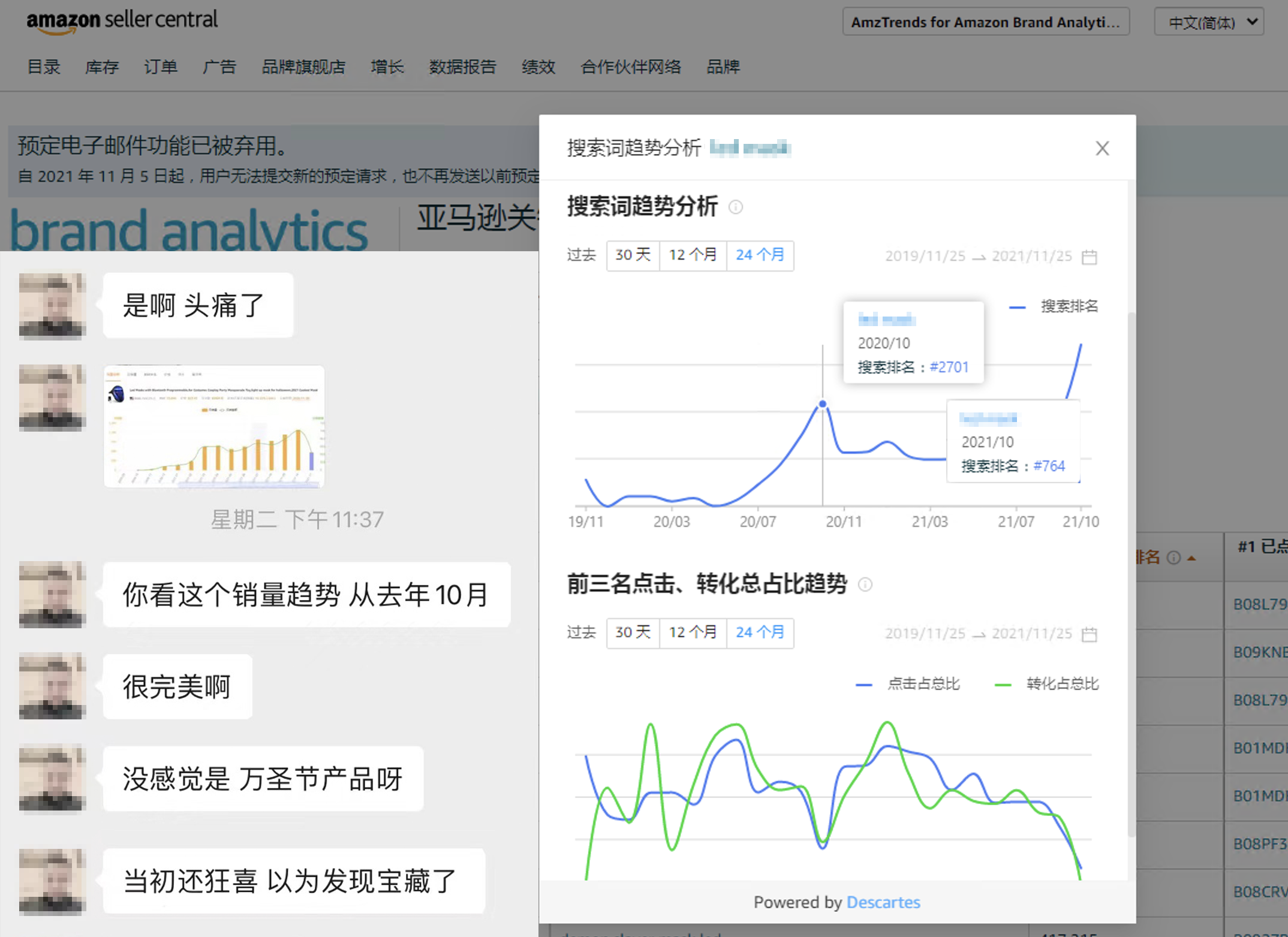This screenshot has width=1288, height=937.
Task: Click info icon beside 搜索词趋势分析 heading
Action: point(736,207)
